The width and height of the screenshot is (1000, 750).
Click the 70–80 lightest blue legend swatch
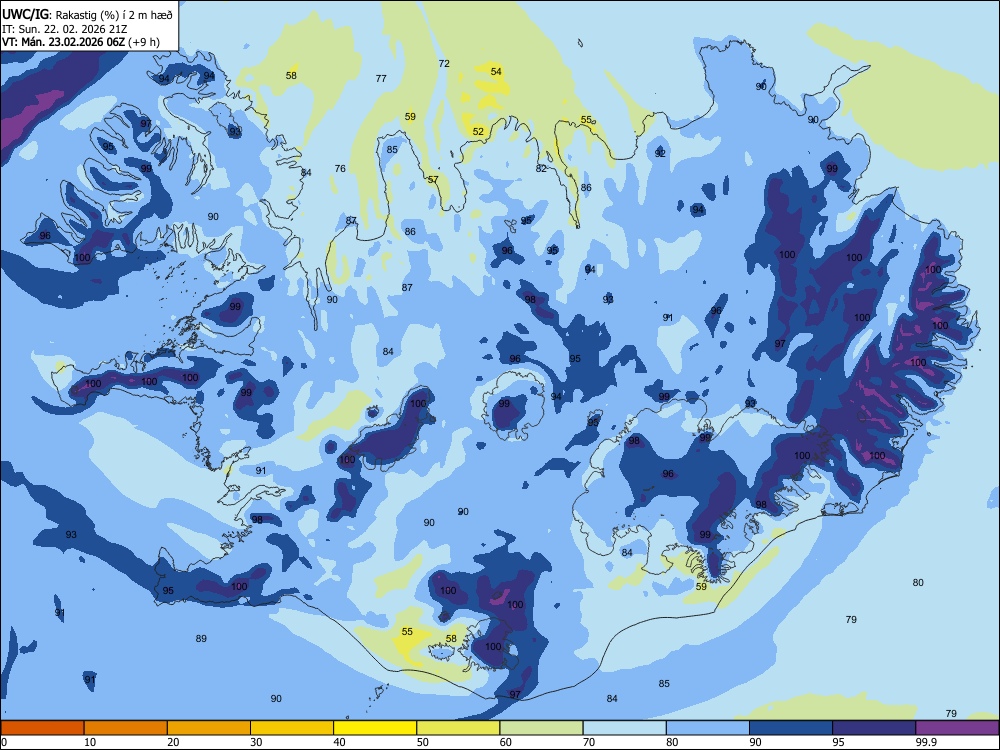(625, 728)
